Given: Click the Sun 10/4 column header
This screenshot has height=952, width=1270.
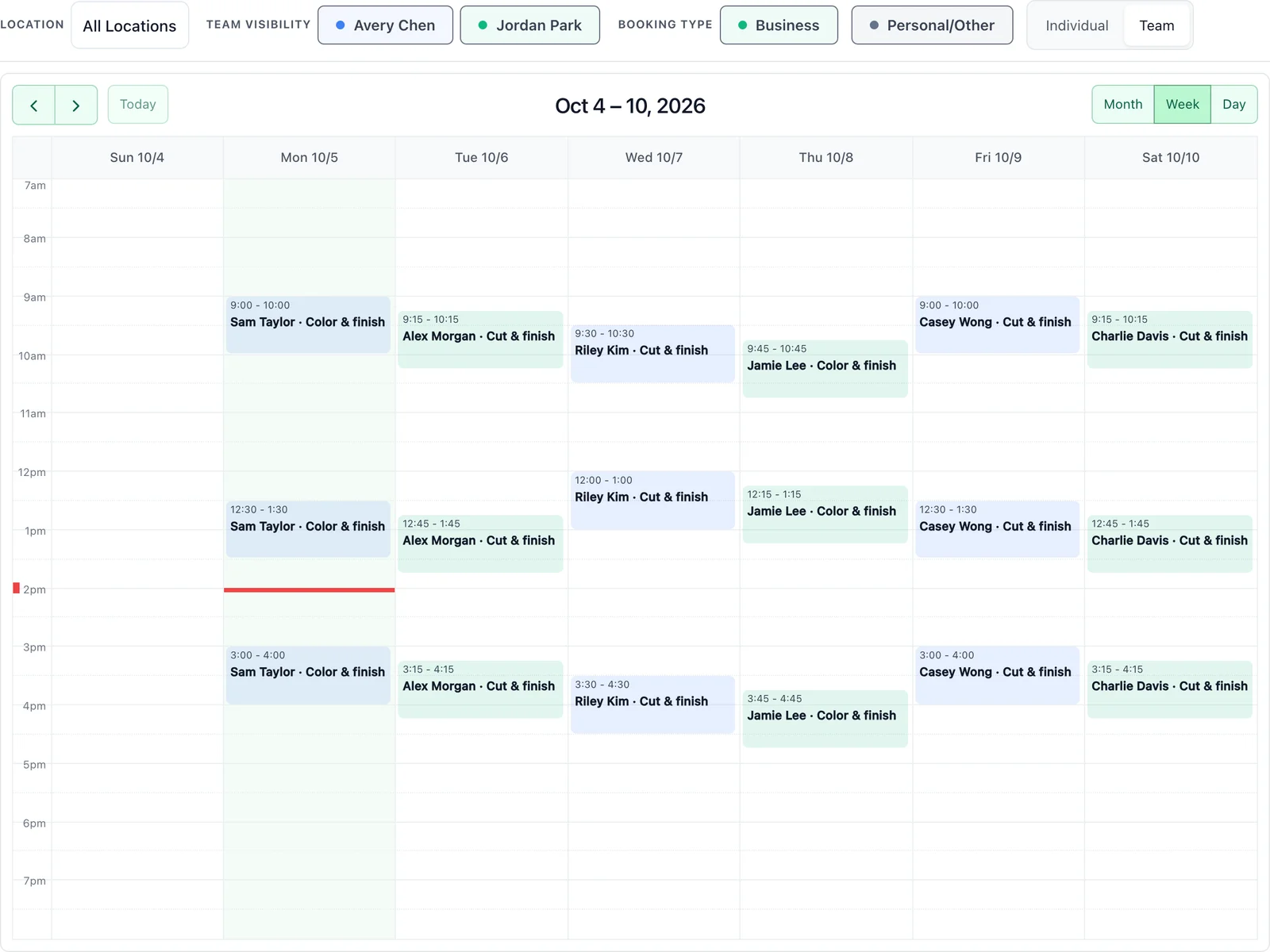Looking at the screenshot, I should [x=137, y=157].
